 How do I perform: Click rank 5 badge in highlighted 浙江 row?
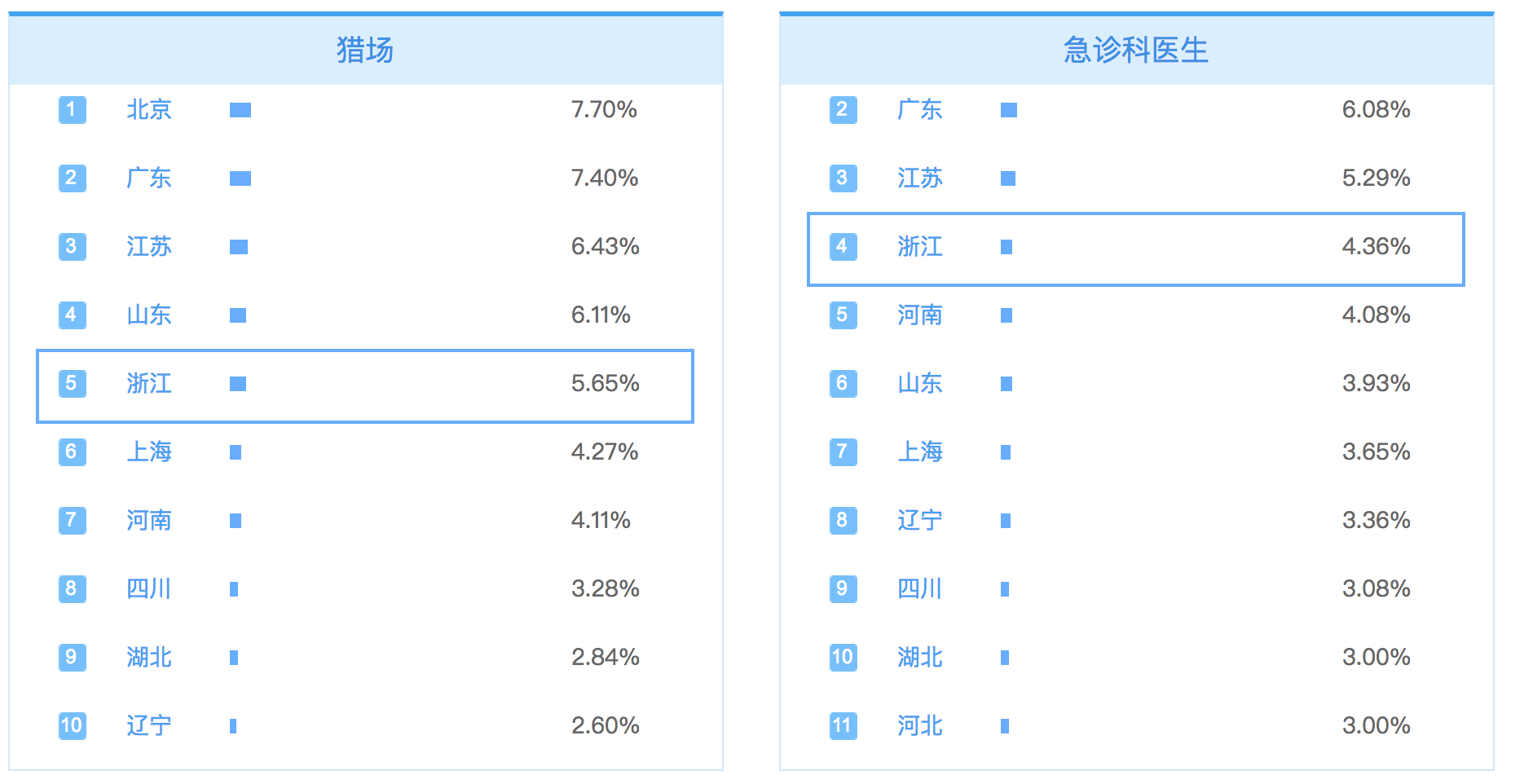click(x=72, y=383)
